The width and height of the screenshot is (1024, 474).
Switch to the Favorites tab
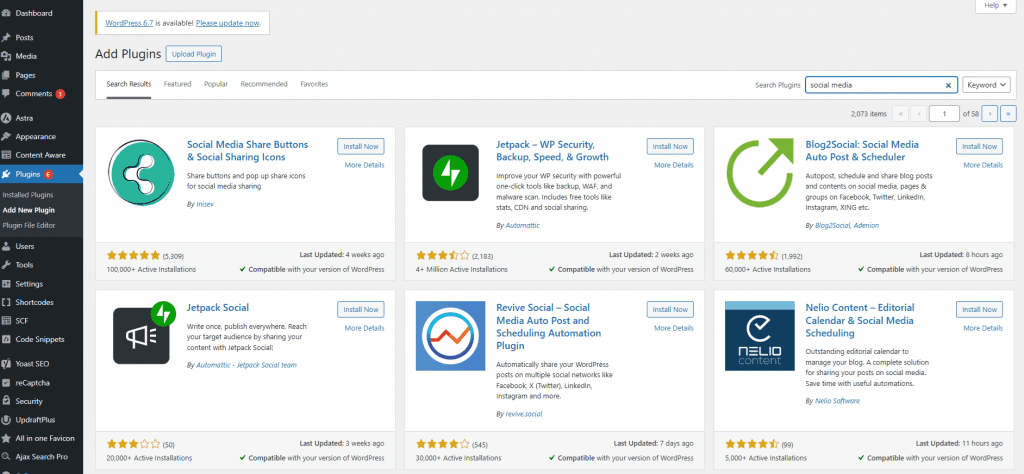(314, 84)
